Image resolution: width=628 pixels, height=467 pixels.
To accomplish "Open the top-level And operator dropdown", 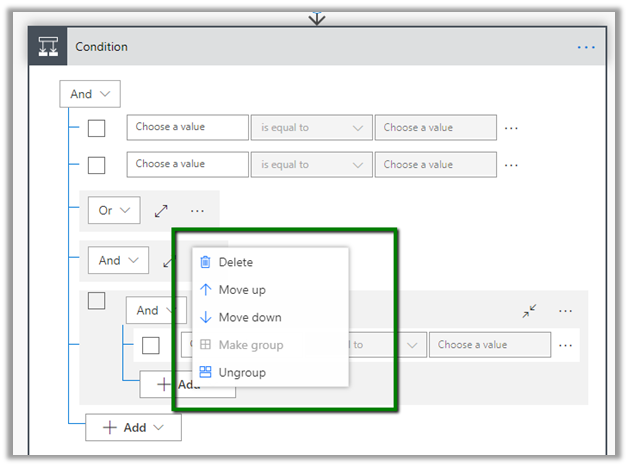I will tap(89, 94).
